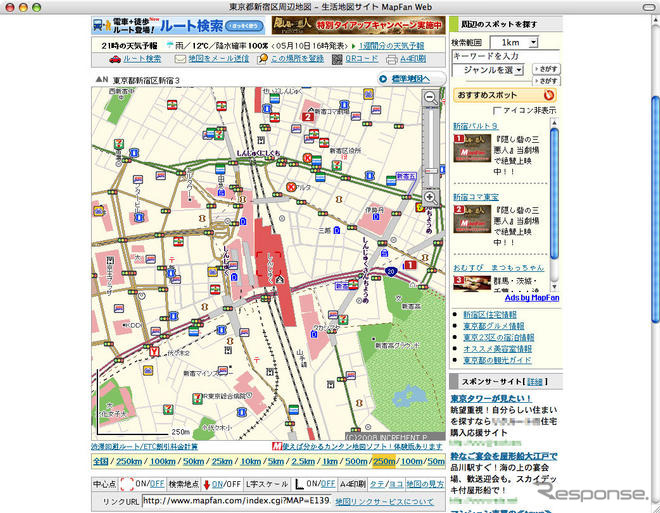Click the envelope icon for emailing the map
This screenshot has height=513, width=660.
coord(180,59)
